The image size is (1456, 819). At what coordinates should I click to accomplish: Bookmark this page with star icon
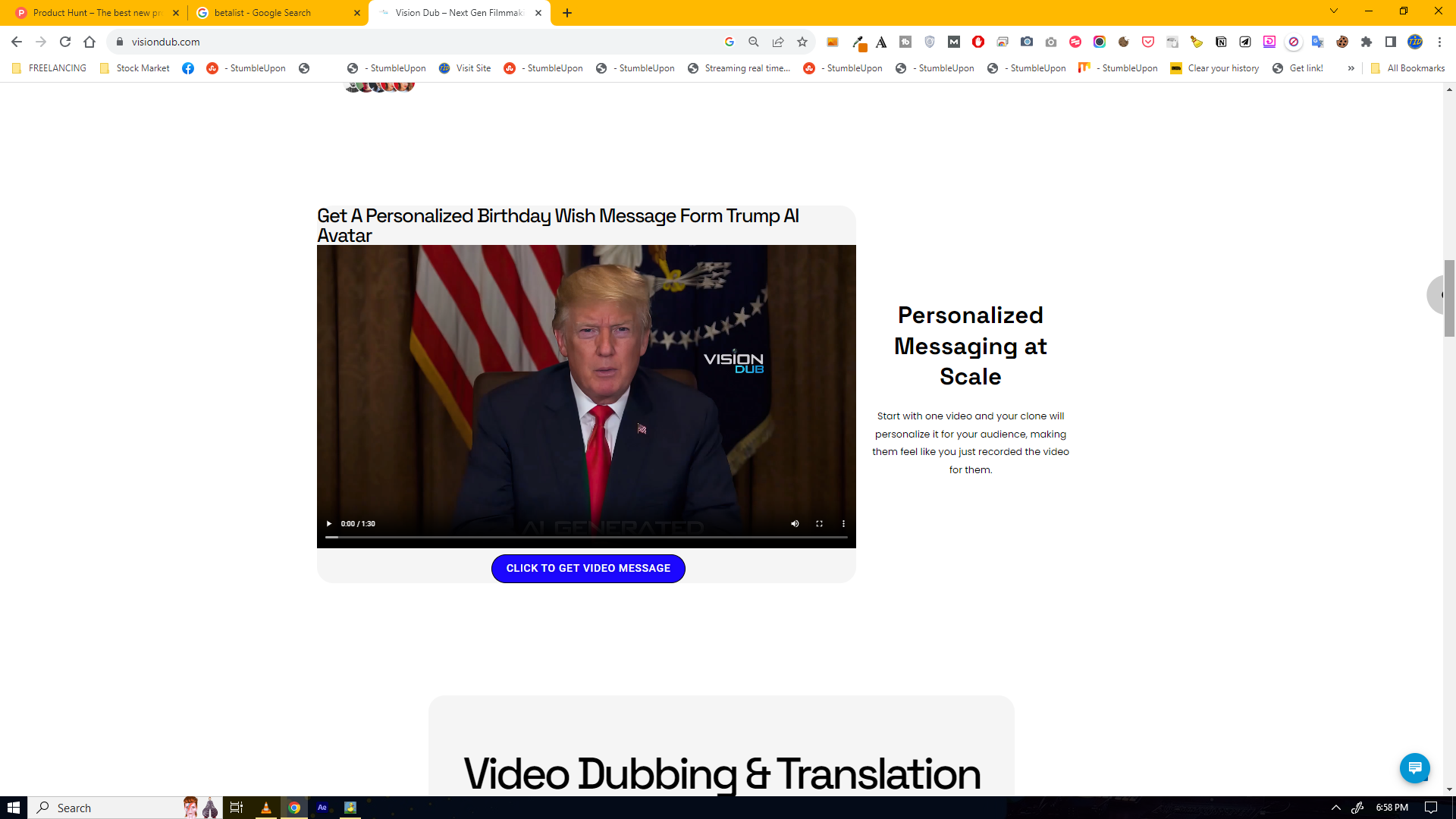tap(802, 42)
